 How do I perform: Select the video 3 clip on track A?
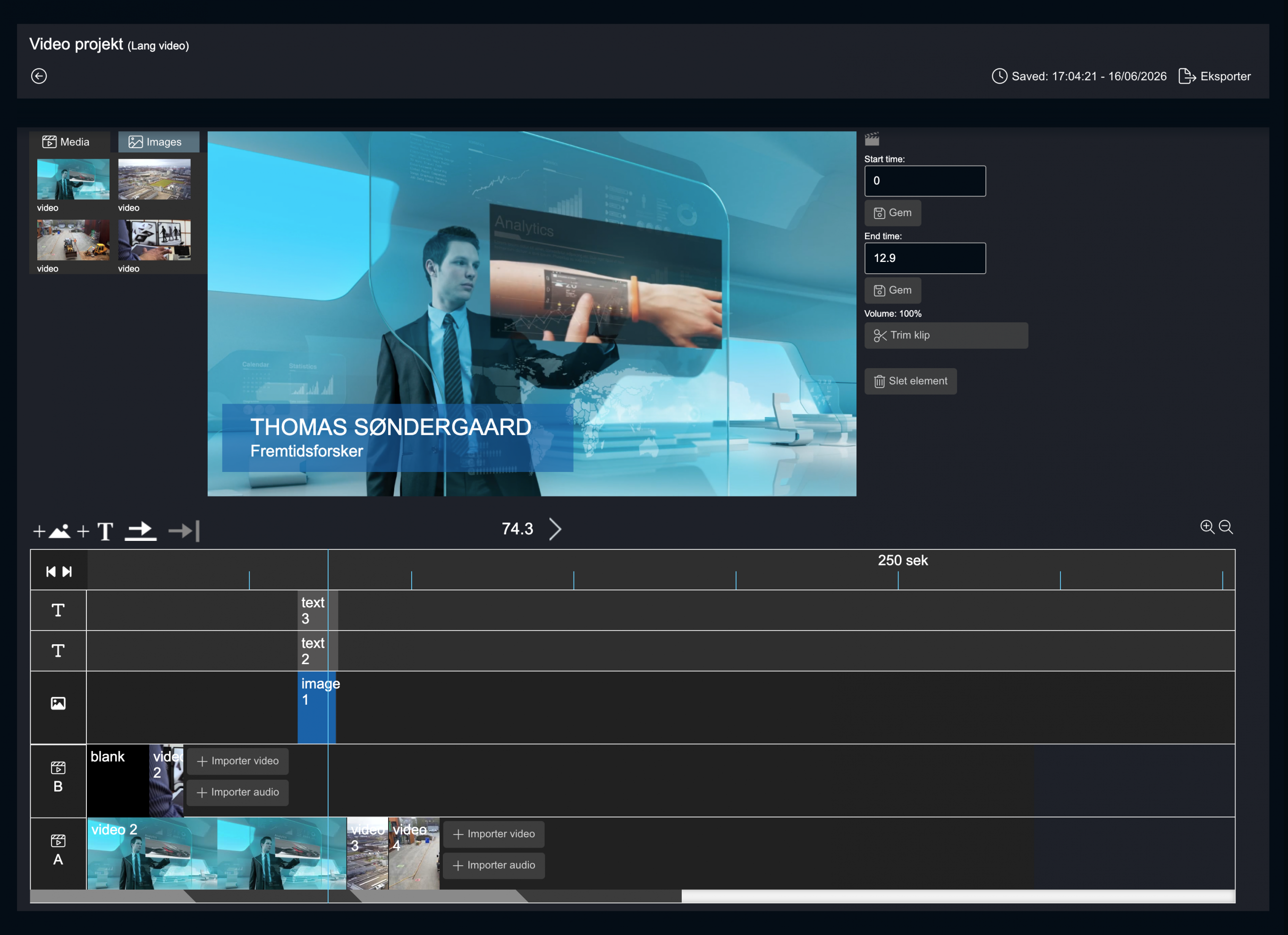(367, 853)
